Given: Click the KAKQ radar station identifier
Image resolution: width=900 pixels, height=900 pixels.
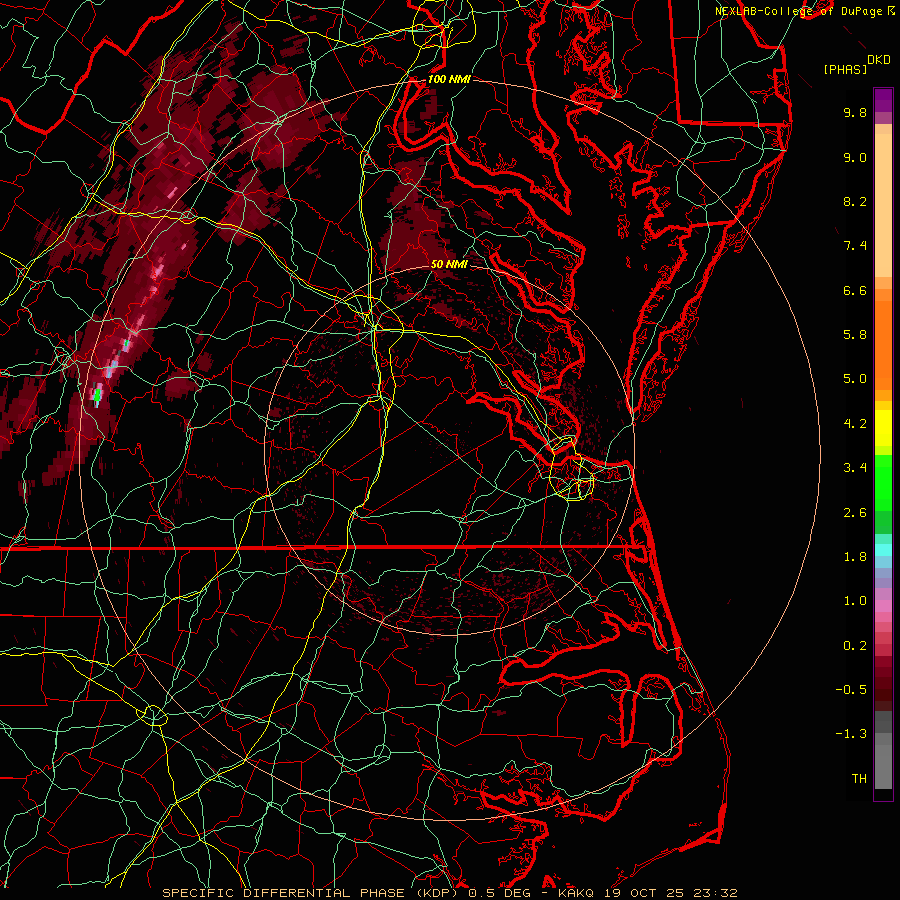Looking at the screenshot, I should pyautogui.click(x=577, y=893).
